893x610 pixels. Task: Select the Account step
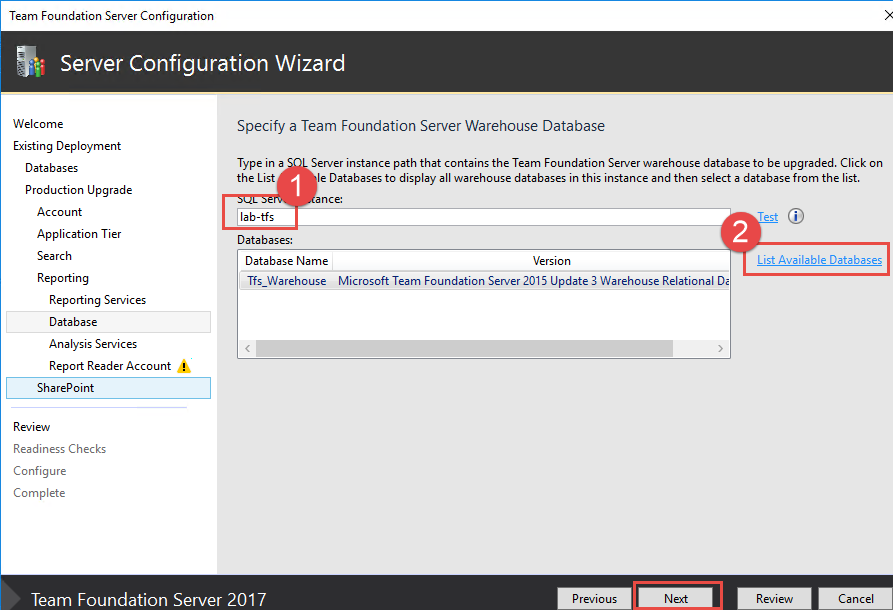point(59,212)
